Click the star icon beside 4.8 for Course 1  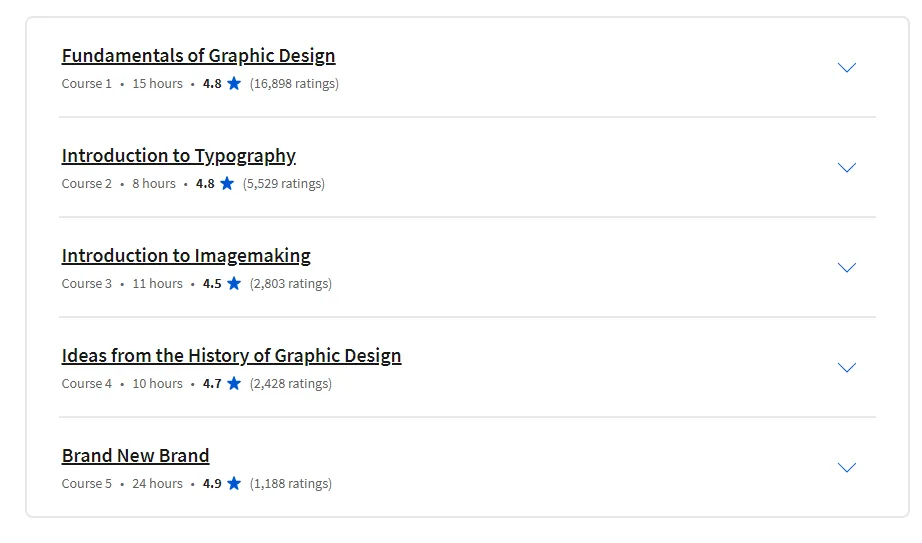234,84
